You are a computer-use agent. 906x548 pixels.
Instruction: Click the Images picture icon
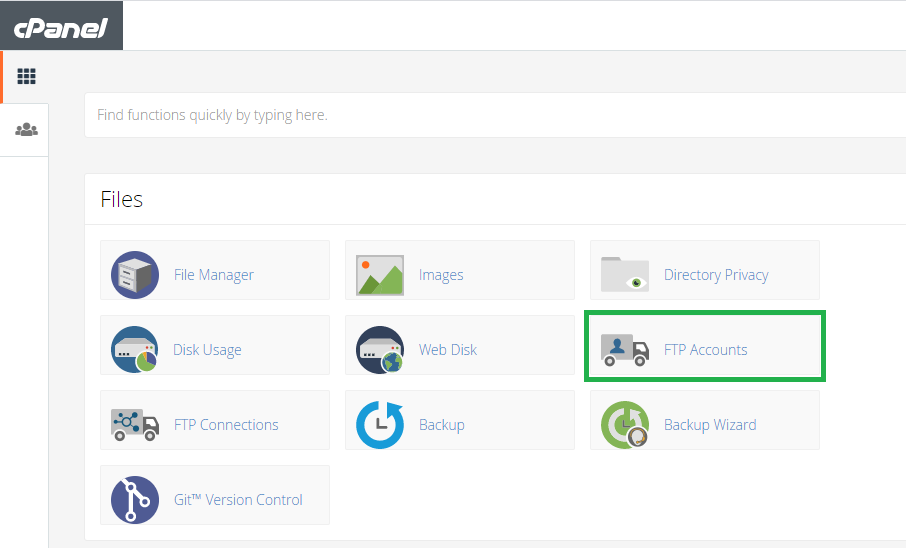380,275
